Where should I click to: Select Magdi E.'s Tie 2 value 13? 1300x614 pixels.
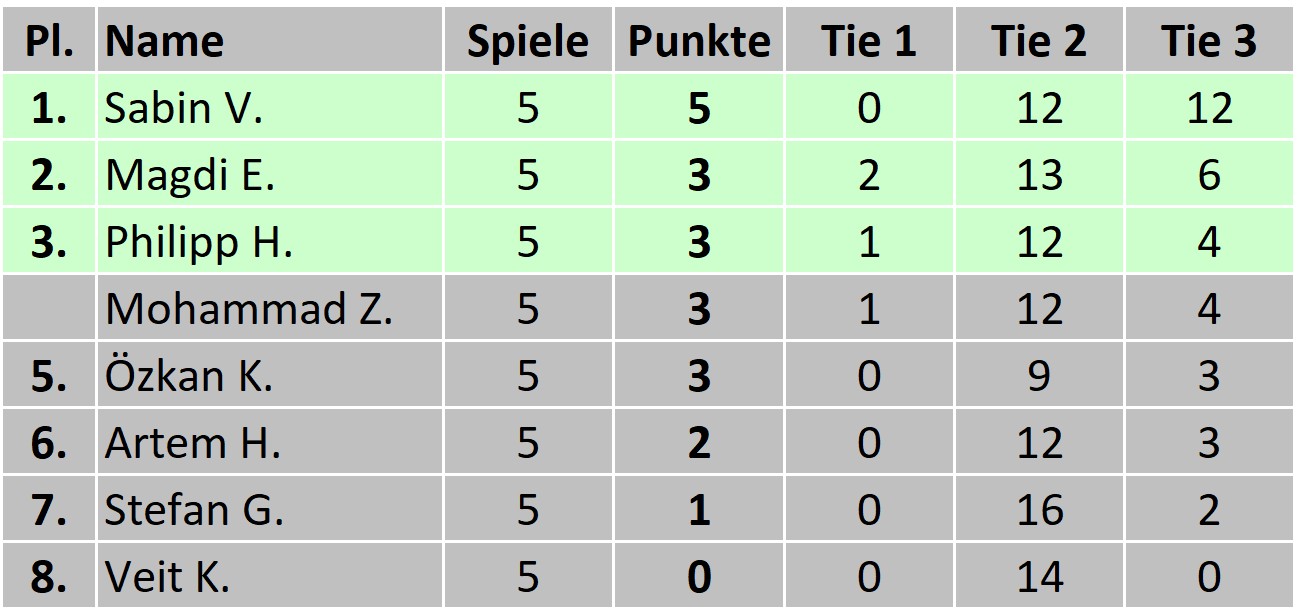(1039, 175)
